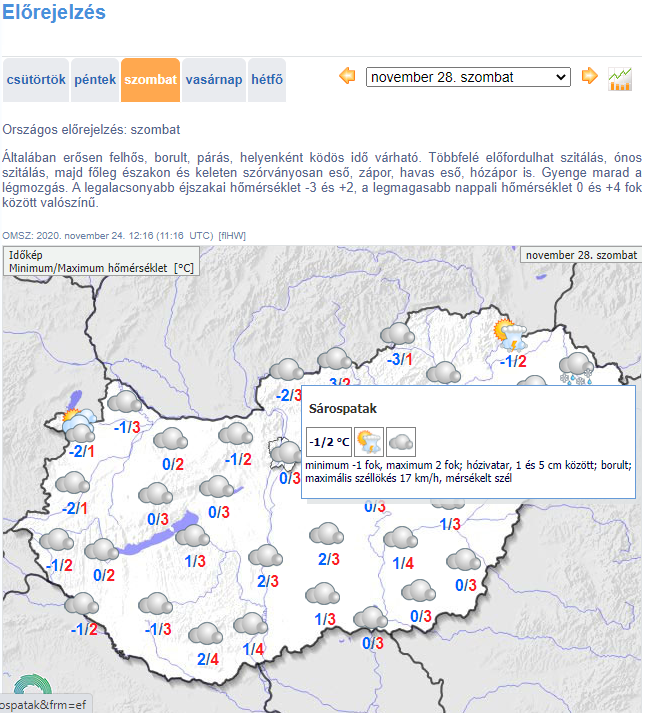This screenshot has height=713, width=648.
Task: Click the [flHW] link below forecast text
Action: pyautogui.click(x=232, y=236)
